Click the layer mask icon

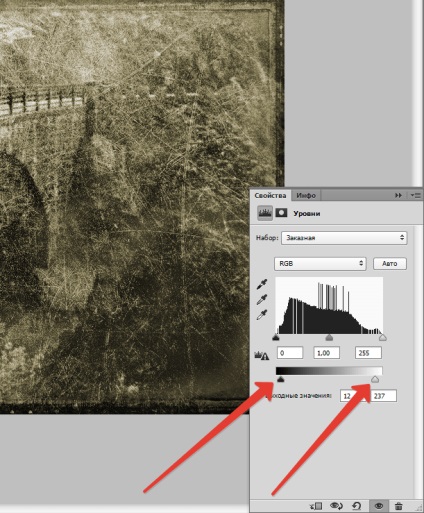coord(281,213)
